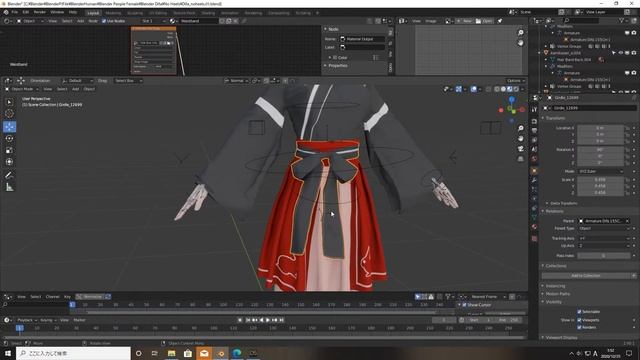Open the Object properties tab icon

(534, 171)
